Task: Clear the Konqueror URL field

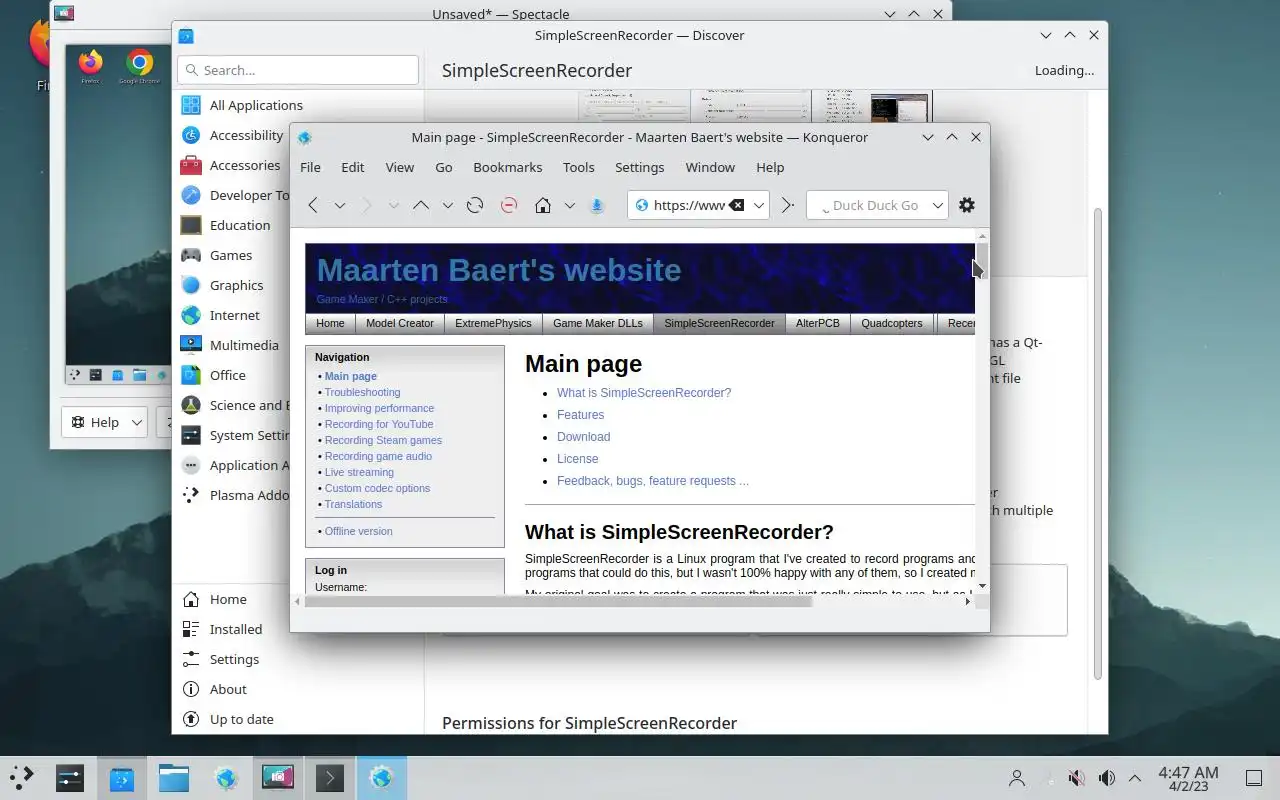Action: tap(736, 205)
